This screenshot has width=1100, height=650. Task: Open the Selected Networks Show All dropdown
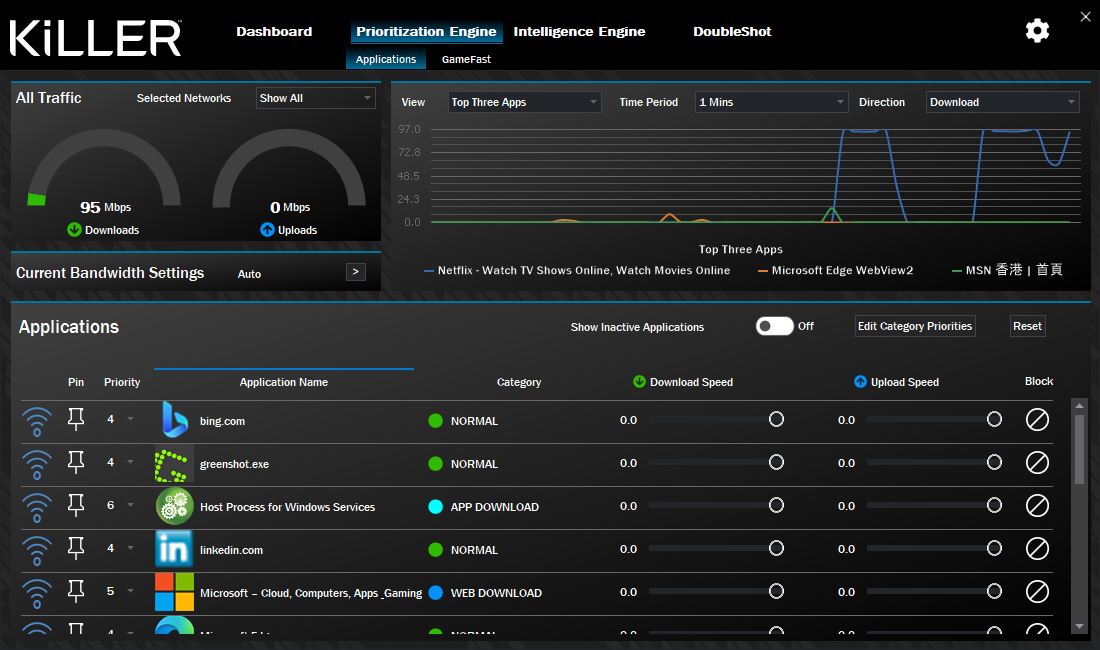click(x=316, y=98)
